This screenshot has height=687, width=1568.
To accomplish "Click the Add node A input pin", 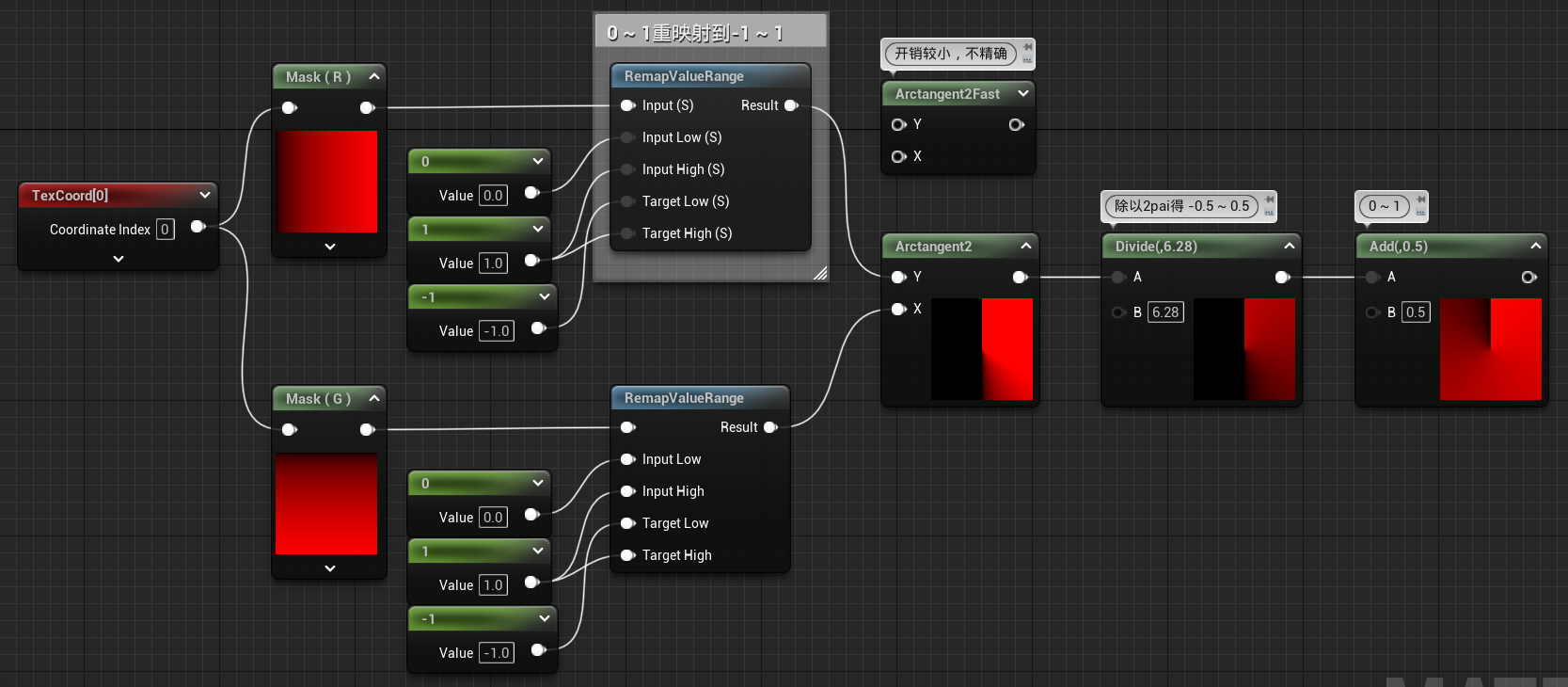I will 1373,277.
